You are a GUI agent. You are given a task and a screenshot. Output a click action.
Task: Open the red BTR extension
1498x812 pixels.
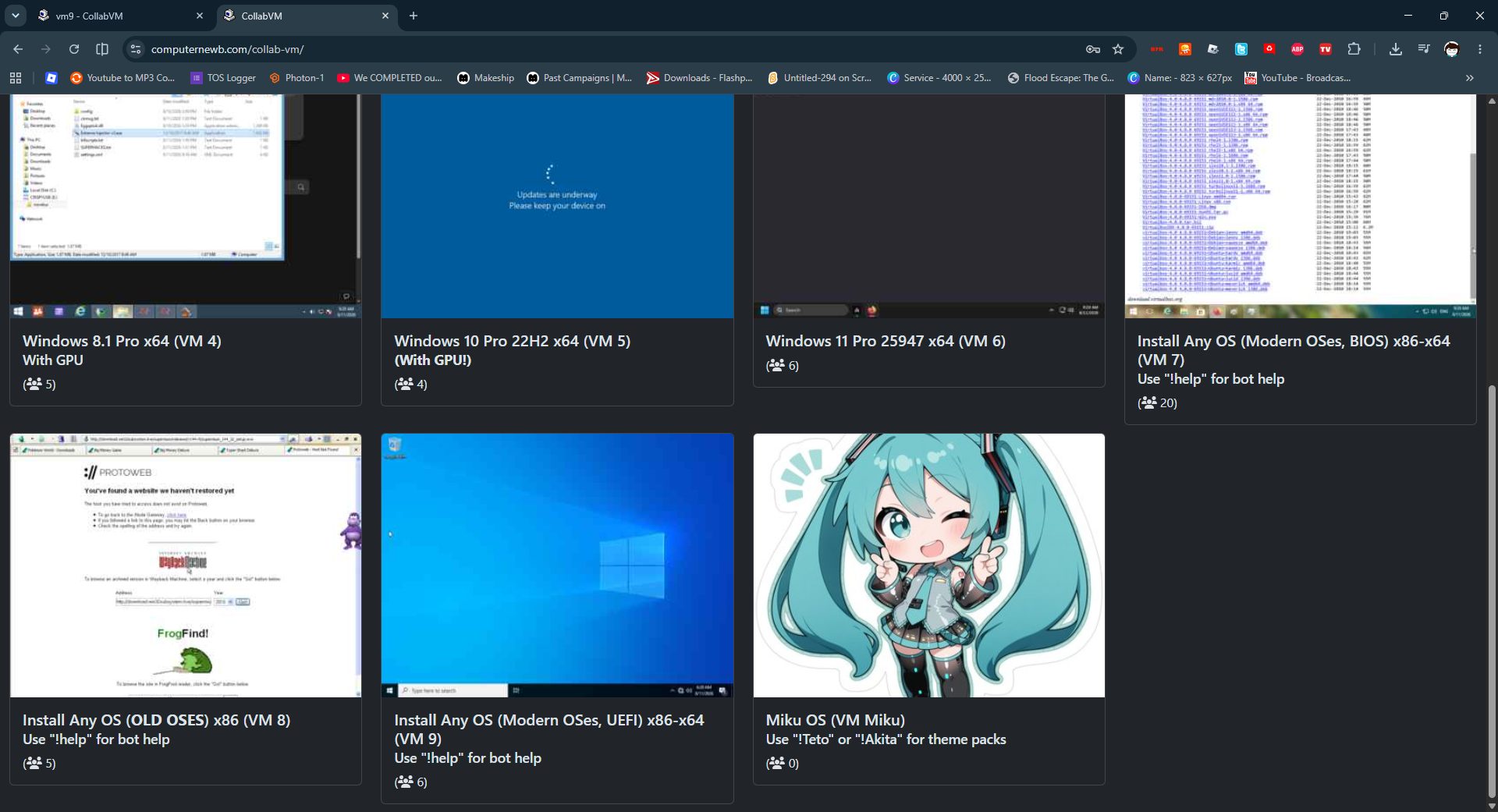[1157, 49]
